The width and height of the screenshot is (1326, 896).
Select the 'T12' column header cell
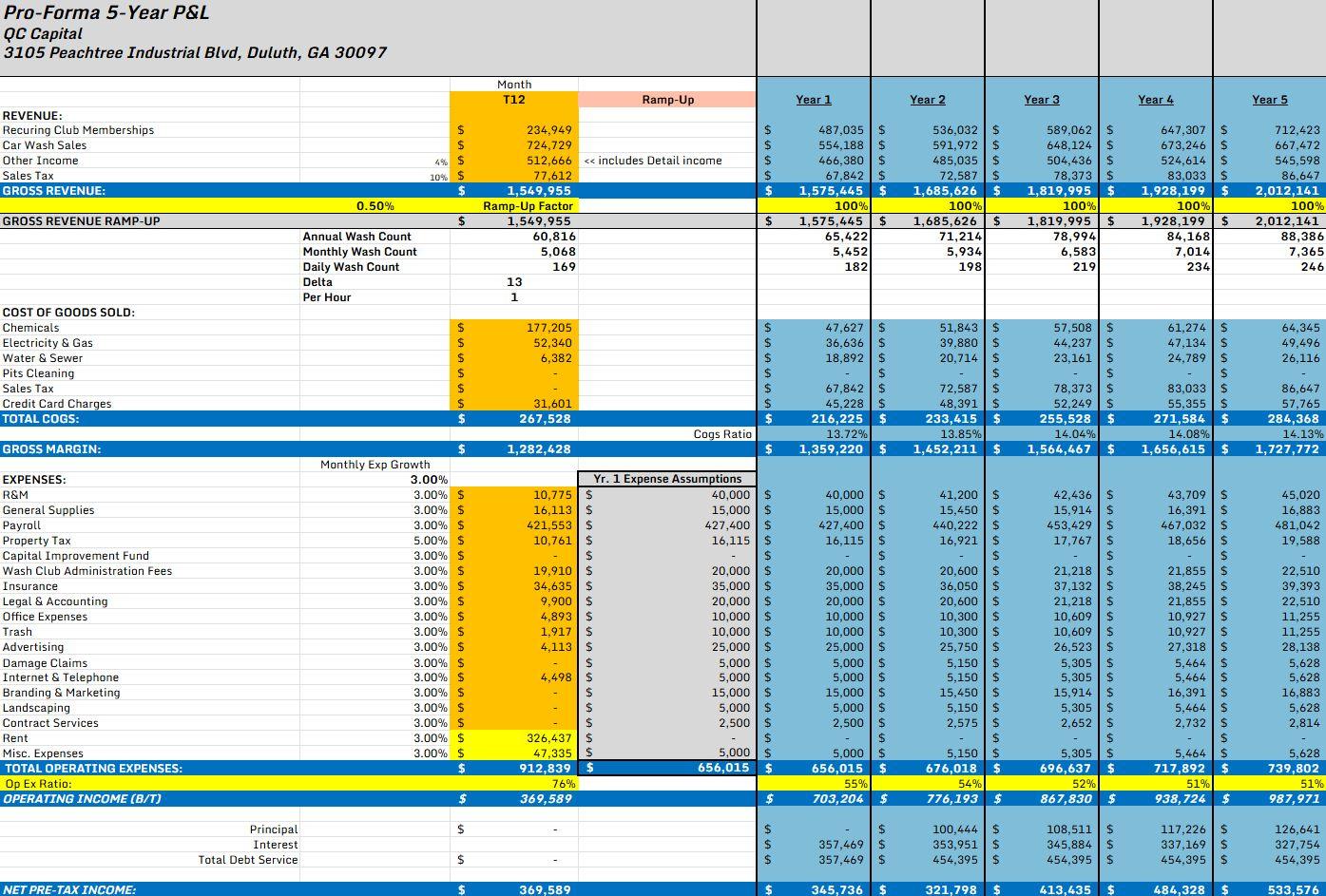[x=514, y=100]
